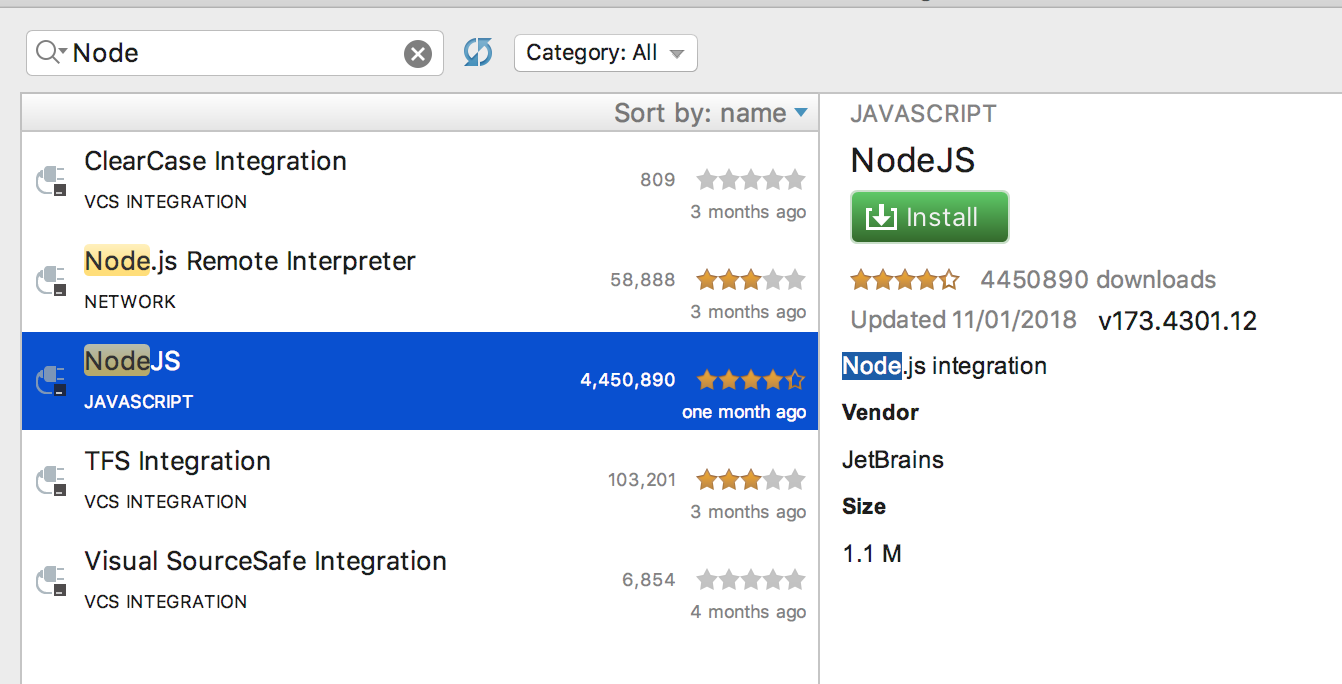Click the Visual SourceSafe Integration plugin icon
Viewport: 1342px width, 684px height.
(x=51, y=581)
